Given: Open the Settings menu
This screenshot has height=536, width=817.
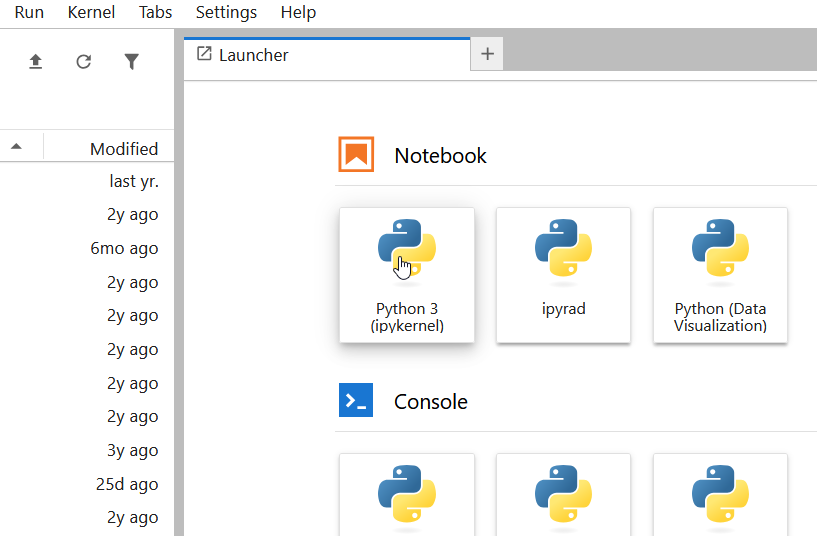Looking at the screenshot, I should (226, 12).
